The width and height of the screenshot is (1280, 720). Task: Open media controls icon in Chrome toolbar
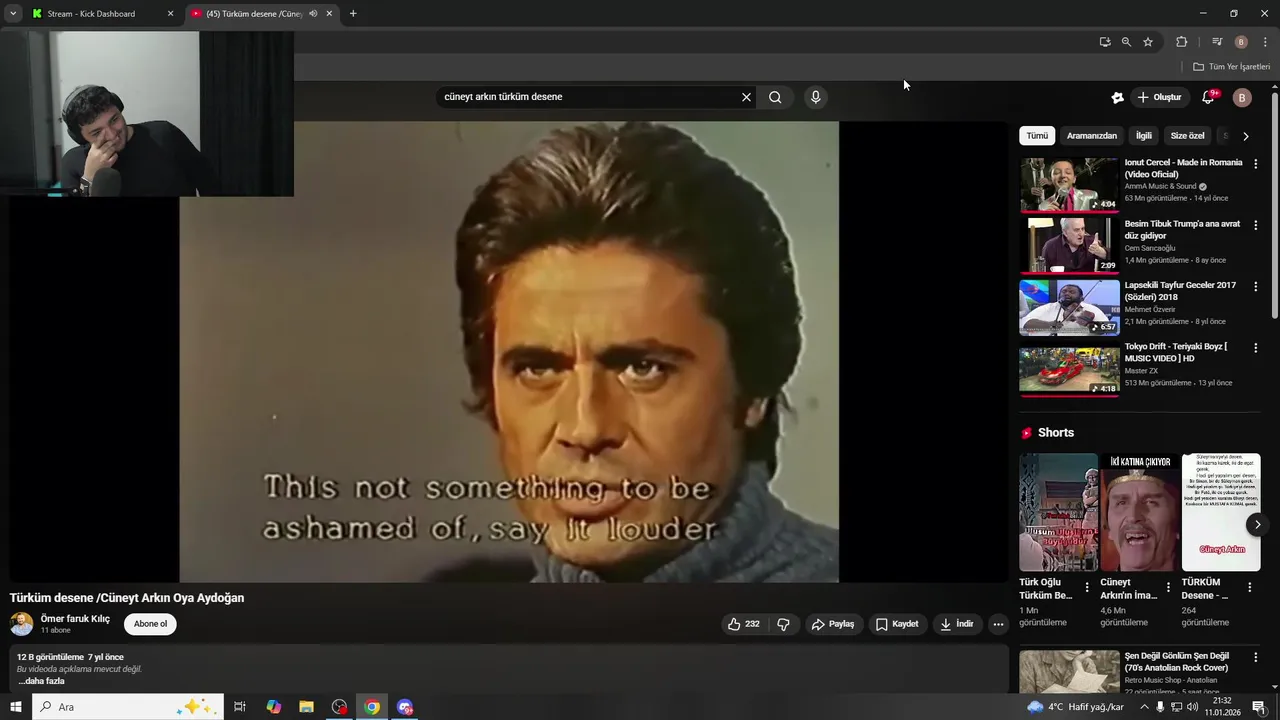tap(1217, 42)
